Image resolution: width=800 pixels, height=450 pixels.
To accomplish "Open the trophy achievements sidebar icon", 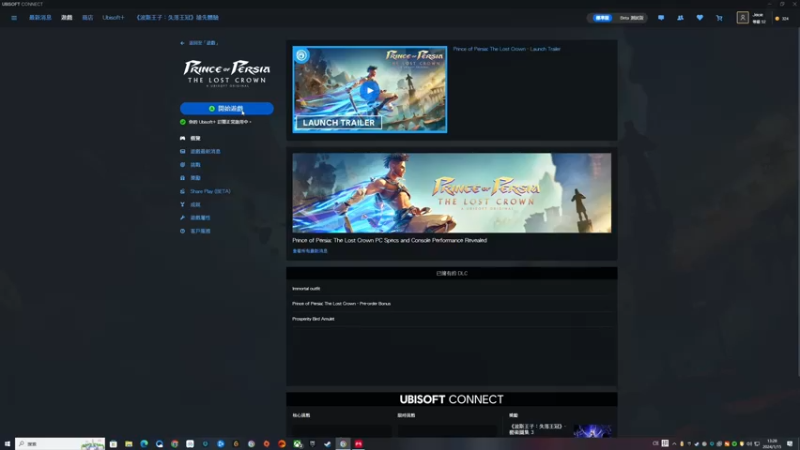I will tap(182, 205).
